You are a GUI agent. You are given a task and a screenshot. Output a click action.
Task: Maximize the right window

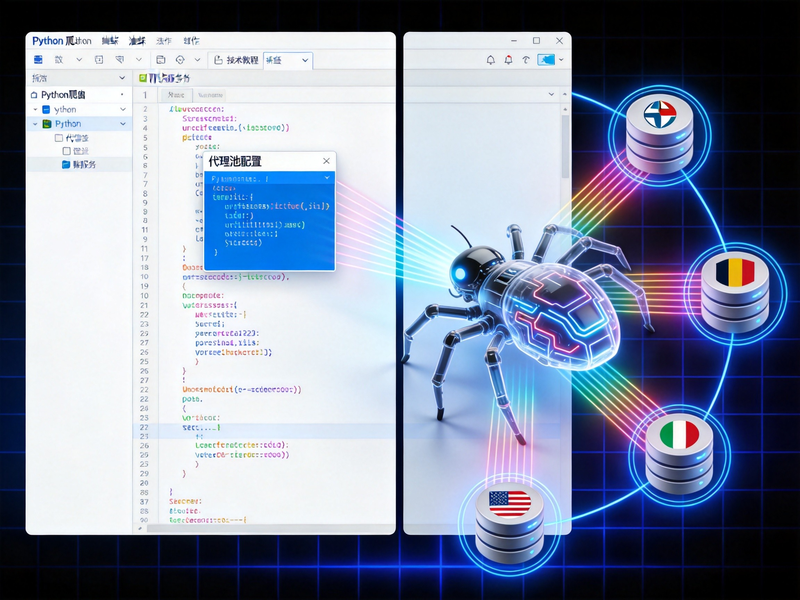(536, 41)
